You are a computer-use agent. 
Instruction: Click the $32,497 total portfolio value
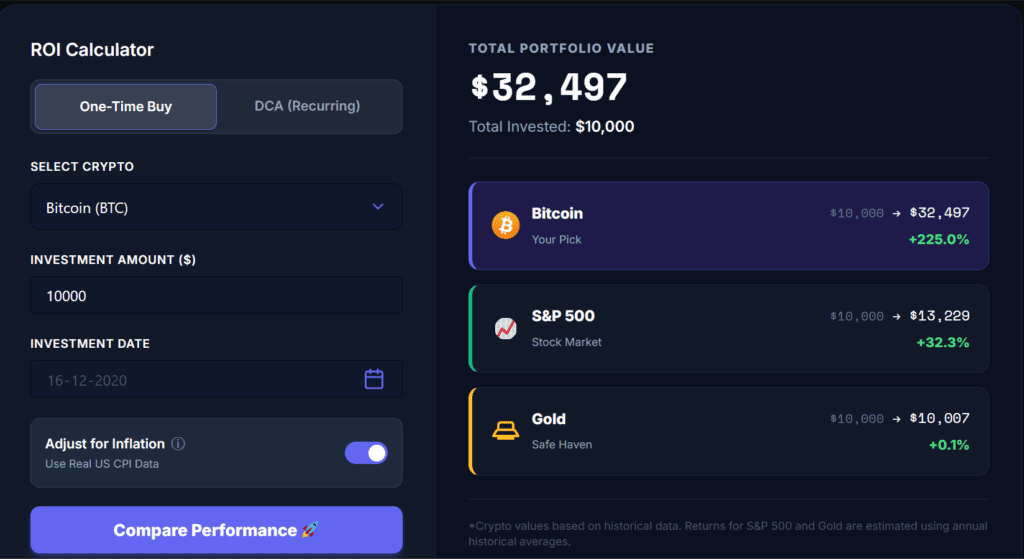[x=549, y=88]
